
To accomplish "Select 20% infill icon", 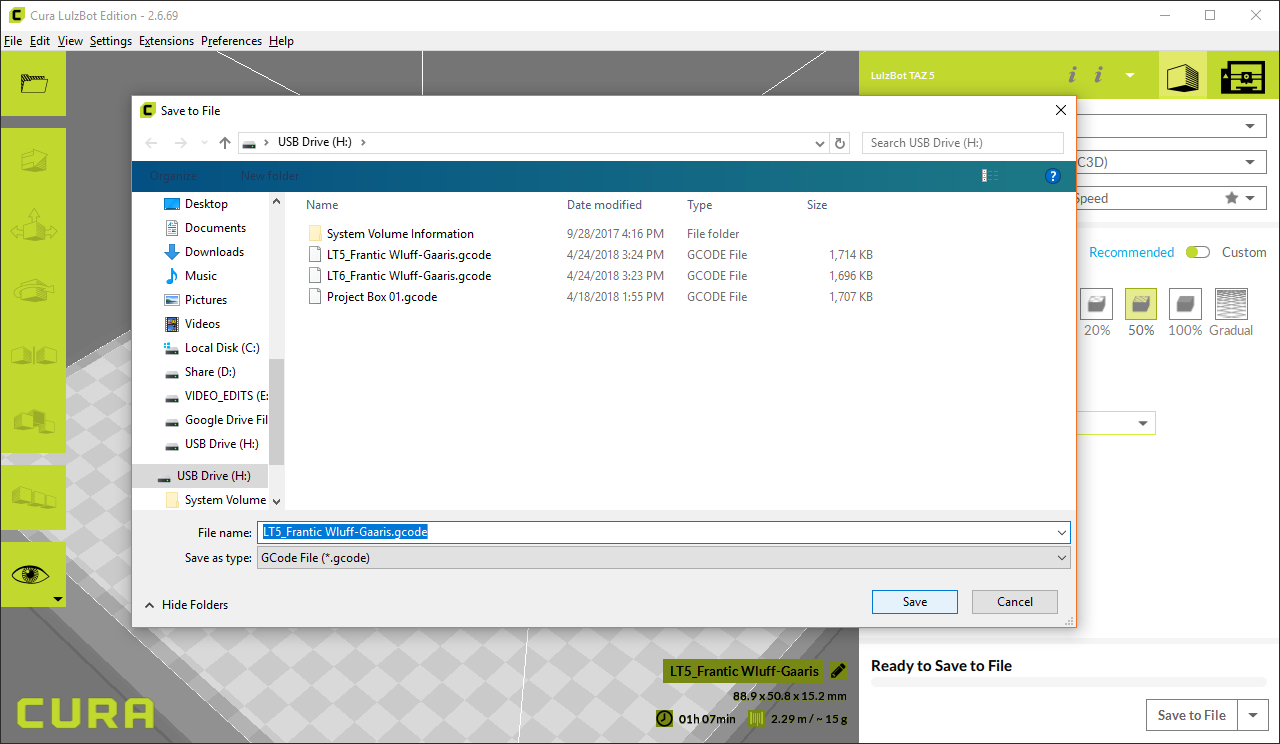I will (x=1097, y=304).
